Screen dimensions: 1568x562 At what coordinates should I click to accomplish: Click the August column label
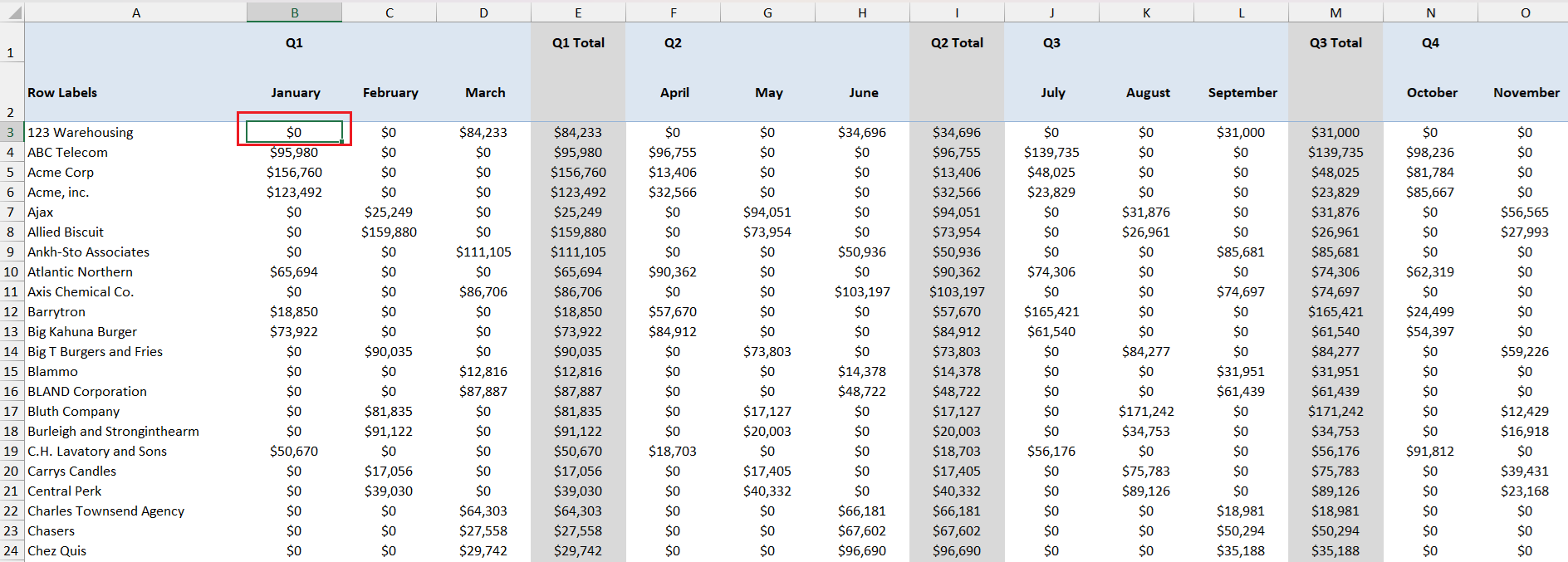point(1148,92)
